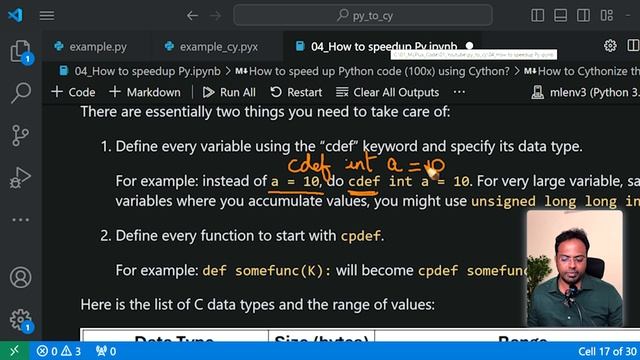The width and height of the screenshot is (640, 360).
Task: Click the unsaved dot on notebook tab
Action: [469, 45]
